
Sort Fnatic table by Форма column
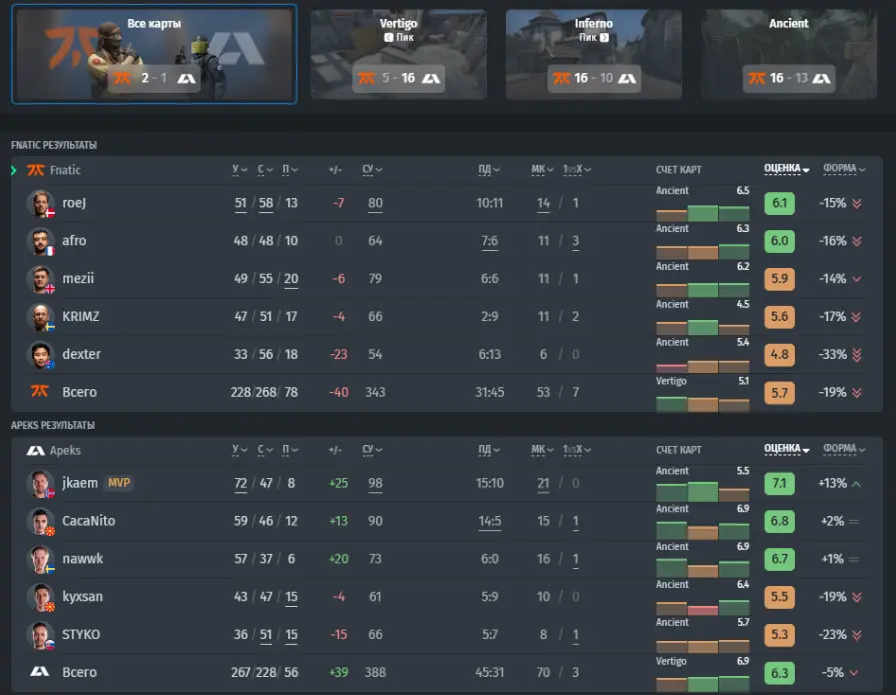coord(844,169)
